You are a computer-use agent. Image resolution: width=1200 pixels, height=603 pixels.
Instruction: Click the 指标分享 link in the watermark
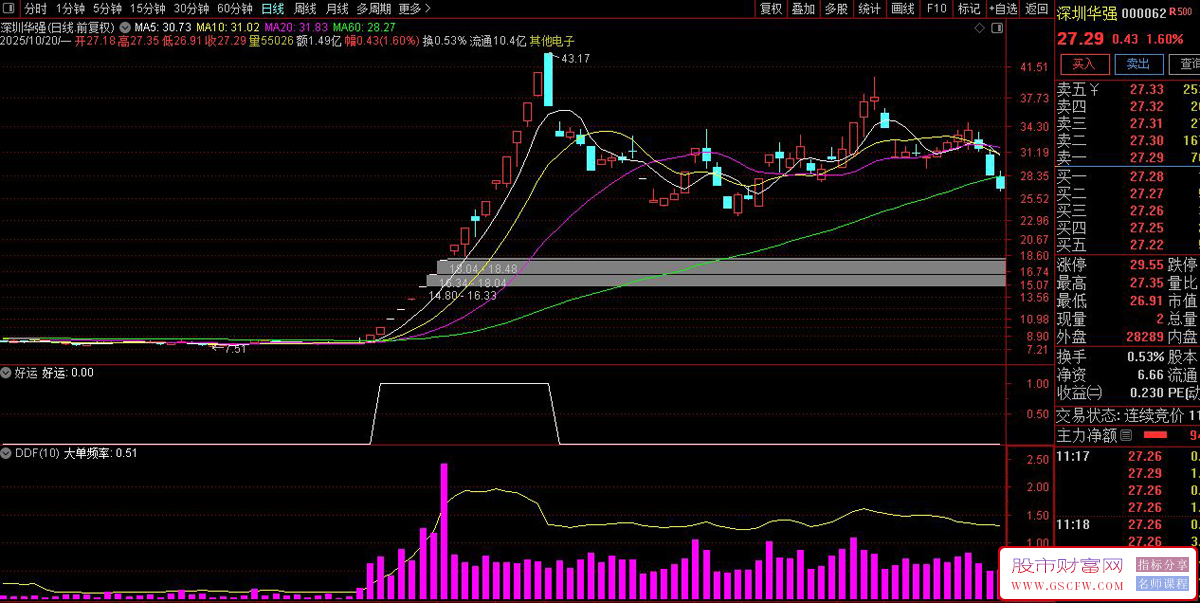pos(1163,565)
